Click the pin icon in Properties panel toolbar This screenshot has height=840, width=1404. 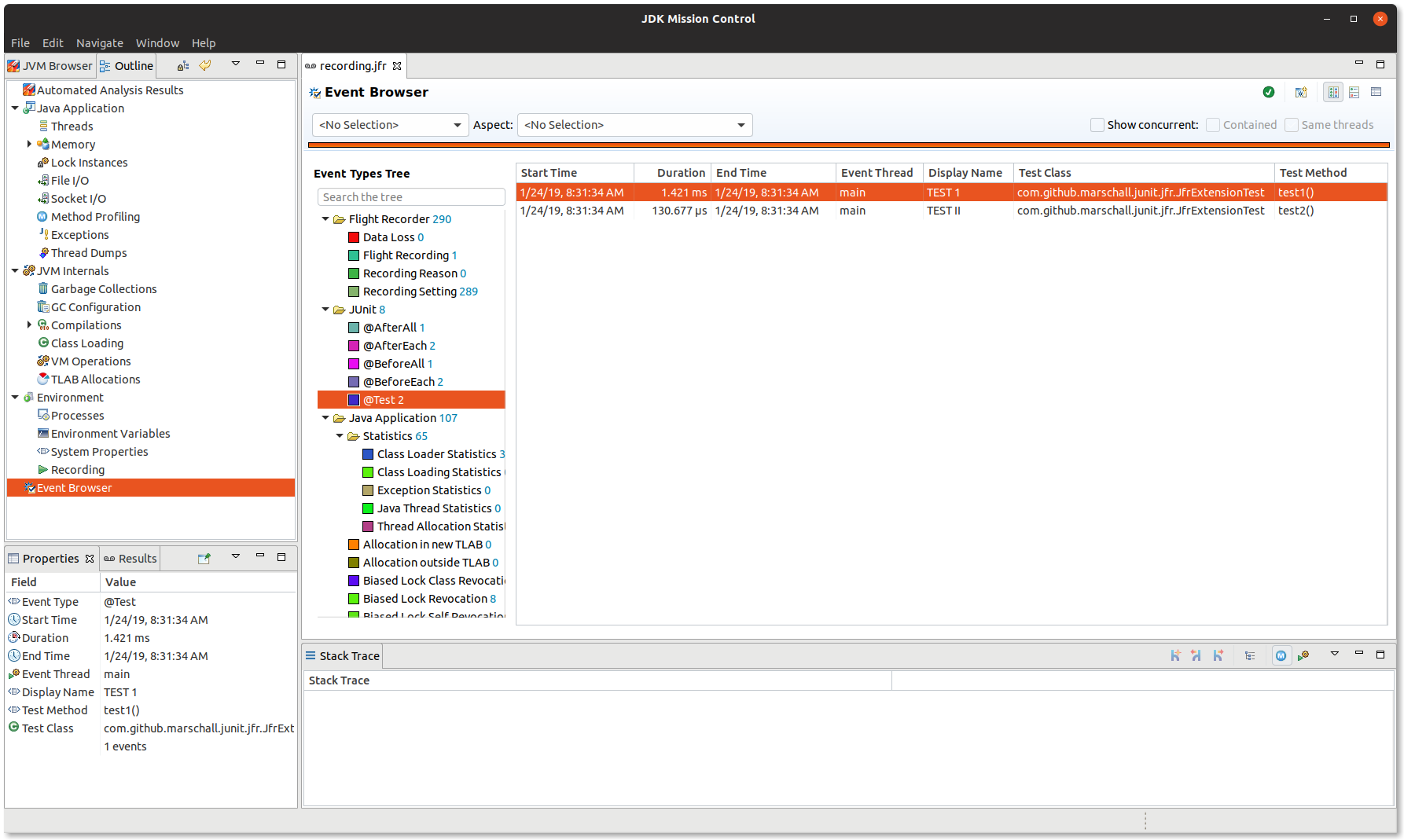tap(204, 558)
